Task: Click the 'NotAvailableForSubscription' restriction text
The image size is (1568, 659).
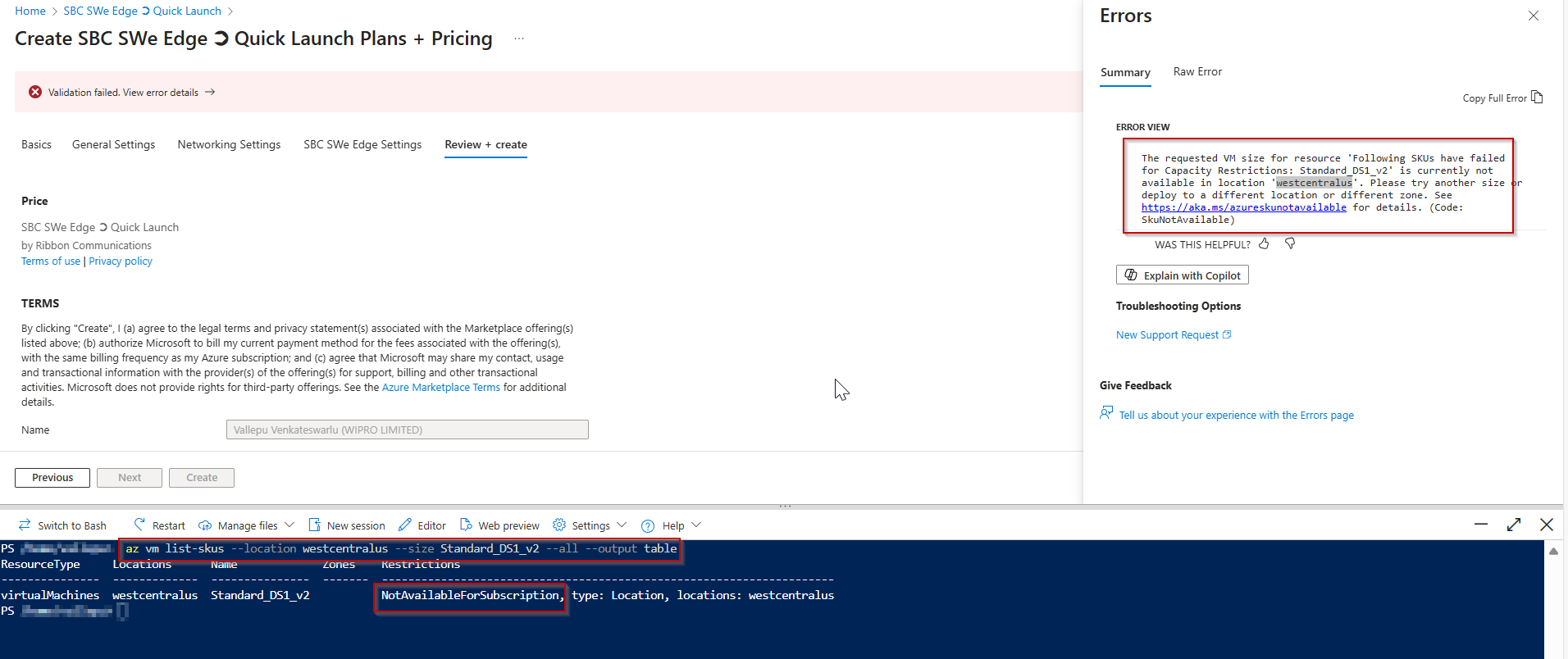Action: (470, 596)
